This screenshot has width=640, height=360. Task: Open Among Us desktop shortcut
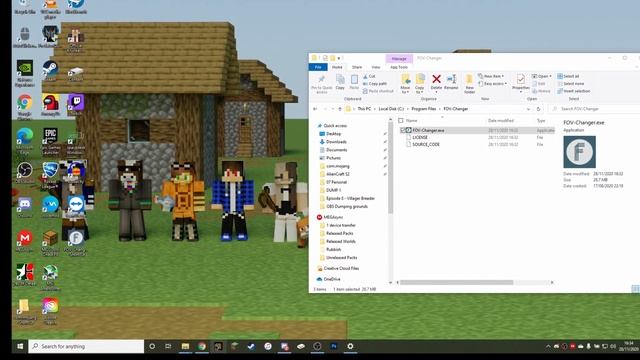tap(50, 105)
